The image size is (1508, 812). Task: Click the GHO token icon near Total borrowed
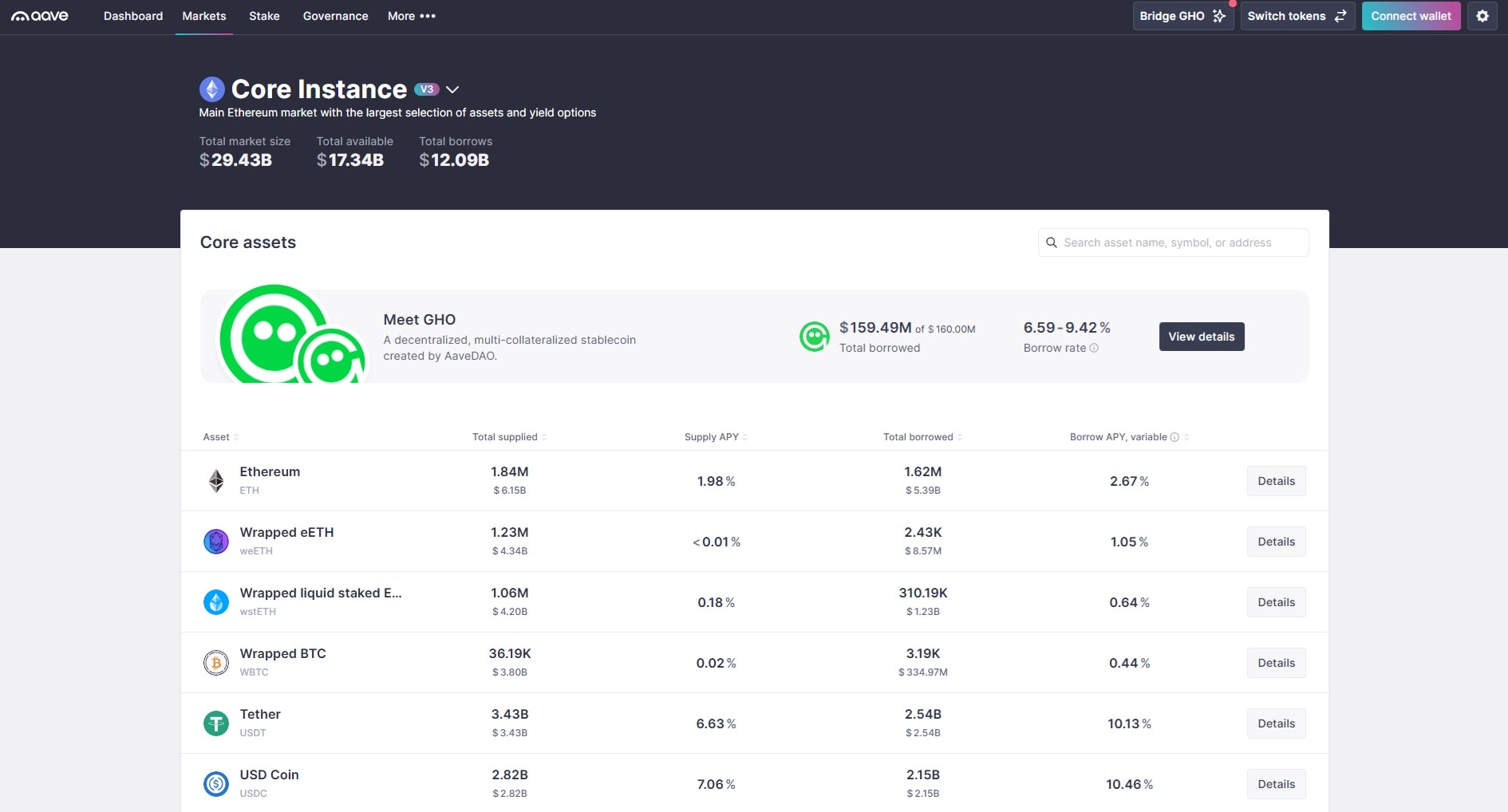pyautogui.click(x=814, y=337)
